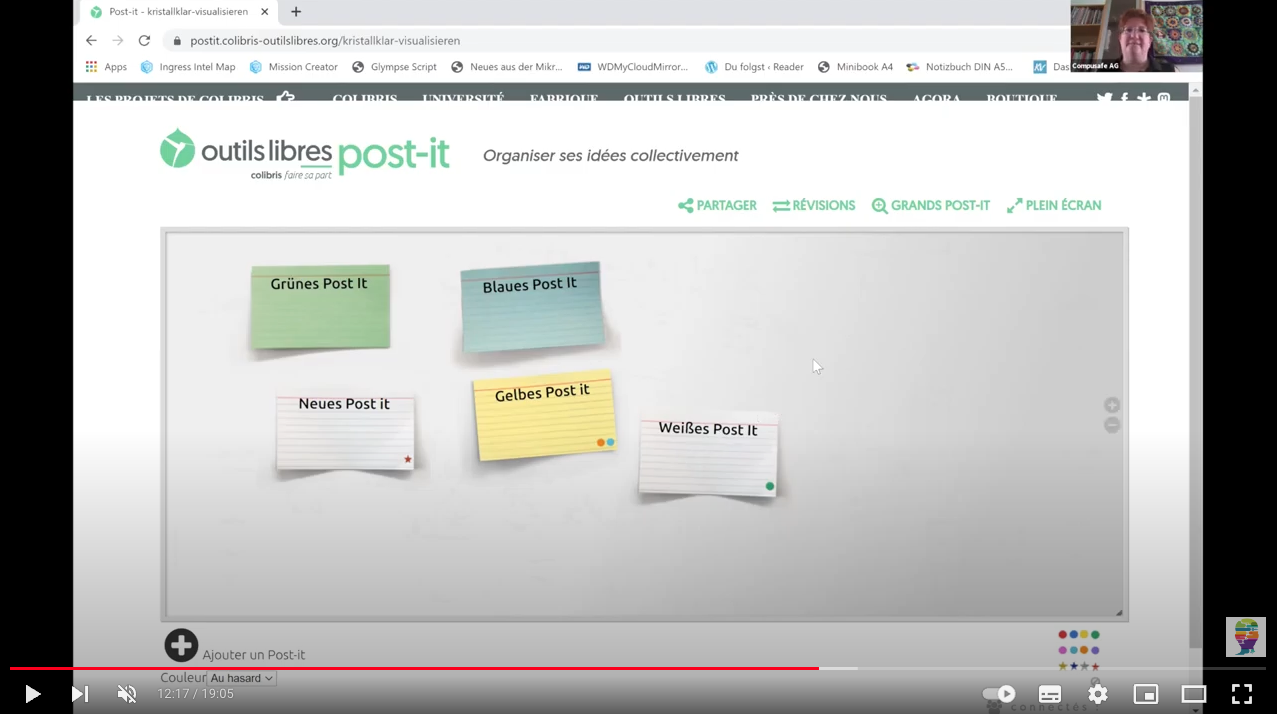Open video settings gear
This screenshot has height=714, width=1277.
tap(1098, 693)
